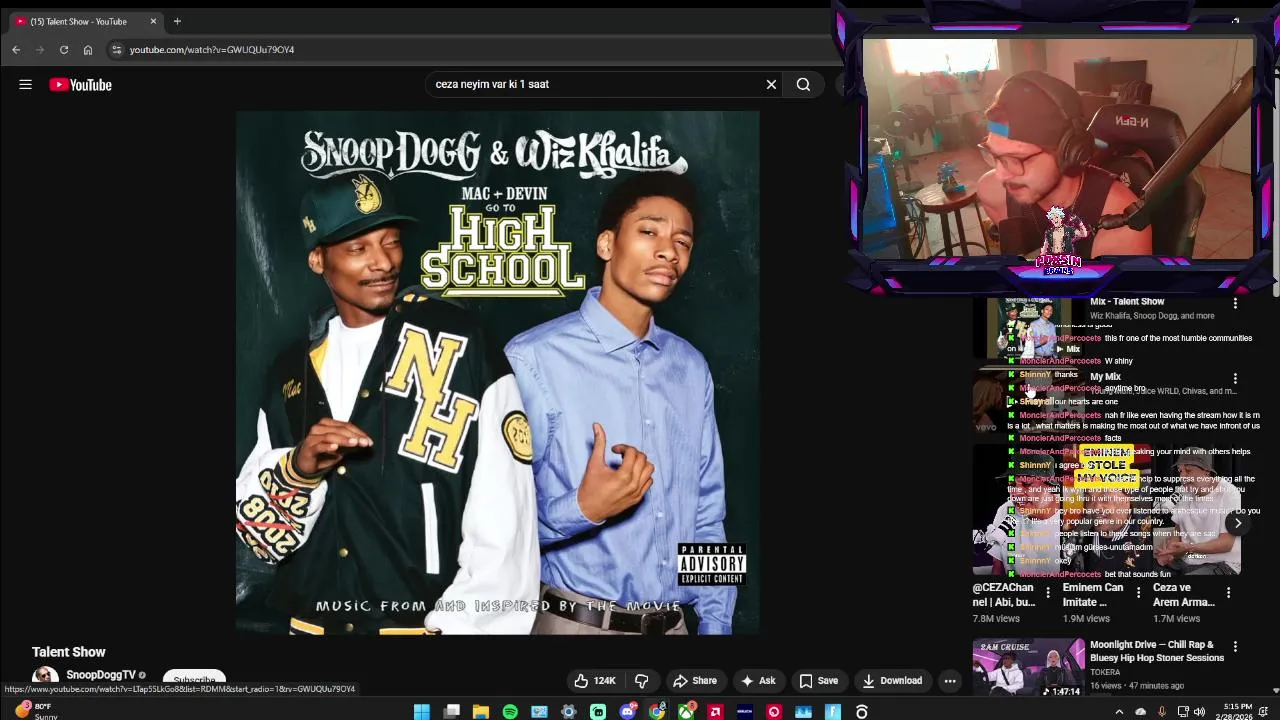Open the OneDrive cloud tray icon
Viewport: 1280px width, 720px height.
tap(1140, 712)
